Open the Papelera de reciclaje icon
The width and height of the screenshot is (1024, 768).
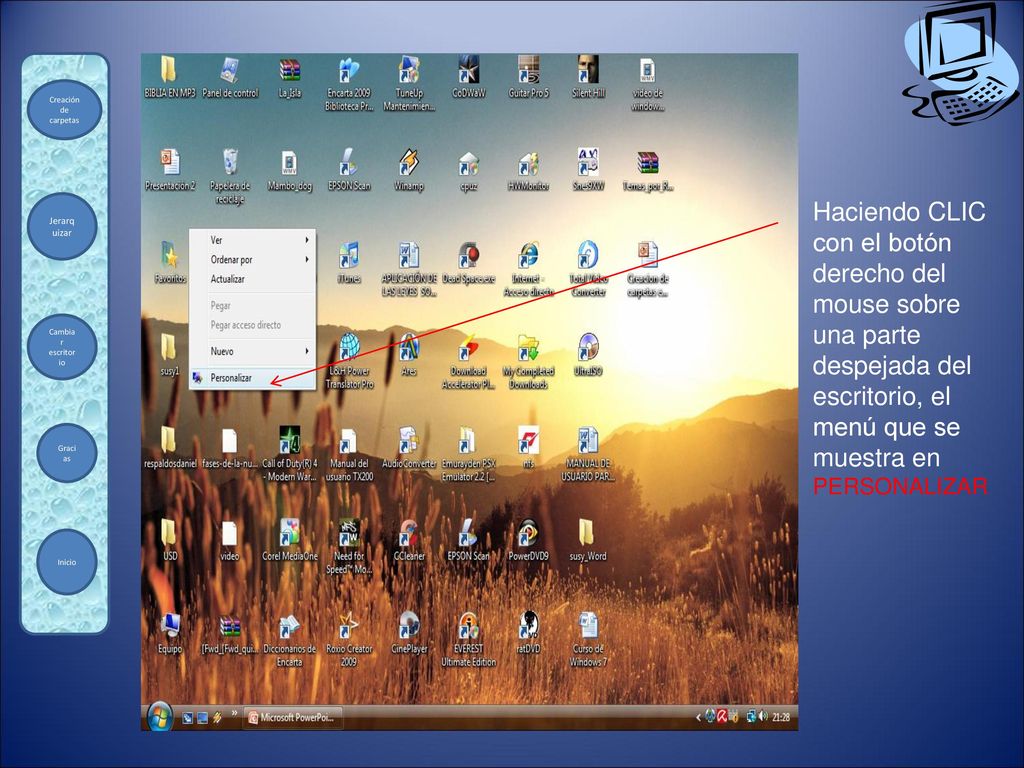click(230, 163)
